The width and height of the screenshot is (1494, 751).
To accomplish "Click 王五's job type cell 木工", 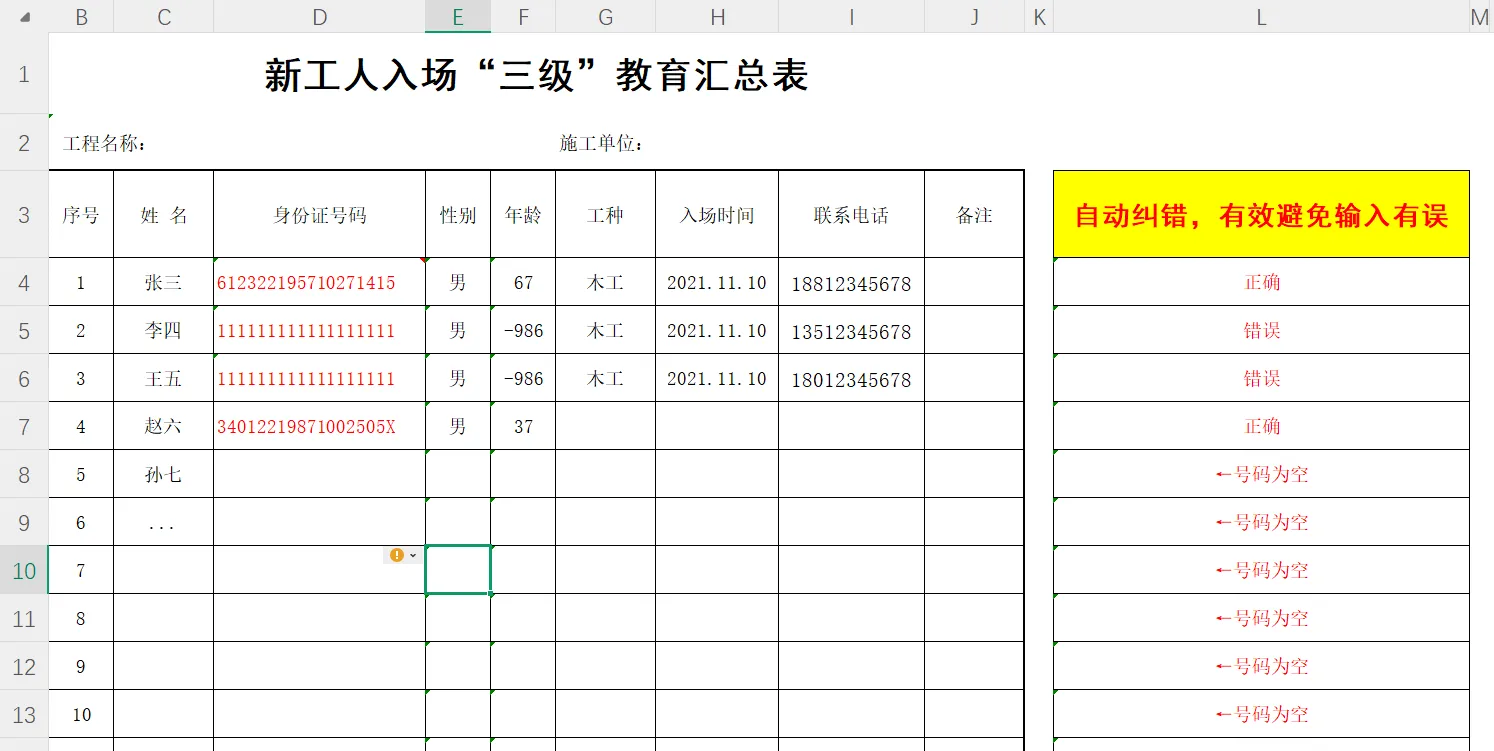I will tap(606, 378).
